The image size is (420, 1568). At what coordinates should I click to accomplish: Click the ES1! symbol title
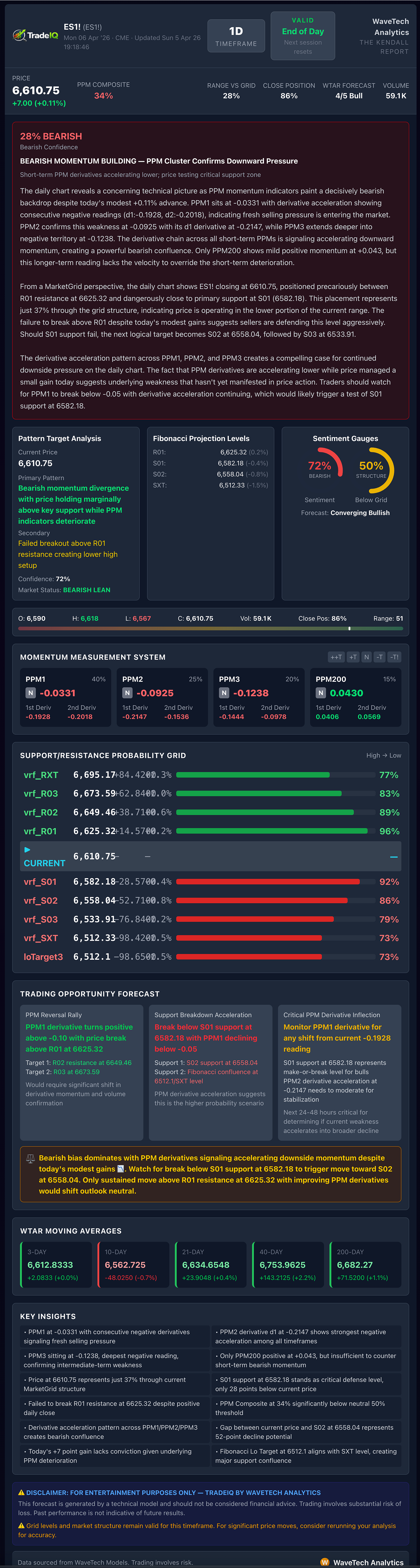[72, 27]
